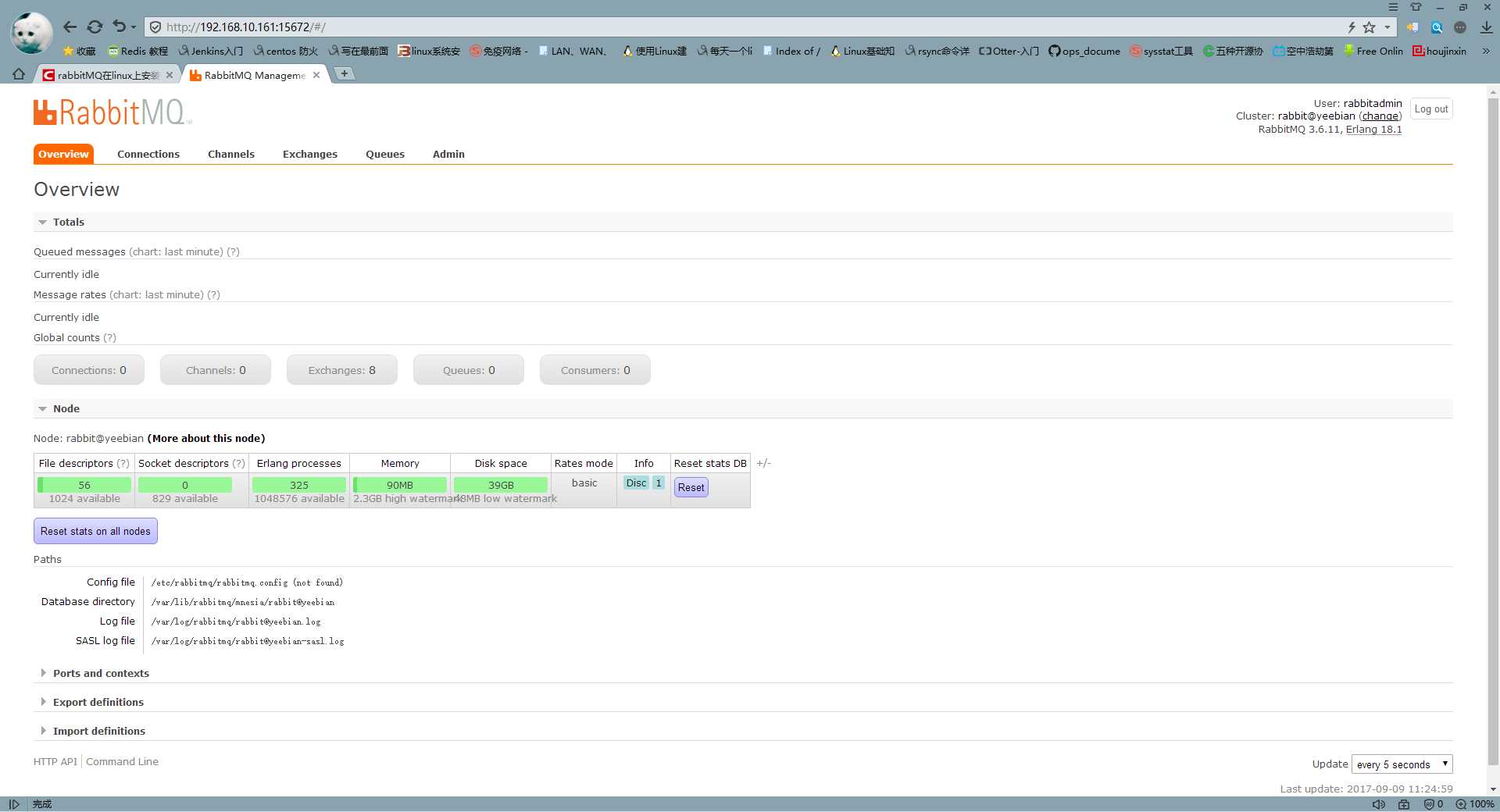The image size is (1500, 812).
Task: Open the Queues tab
Action: click(385, 154)
